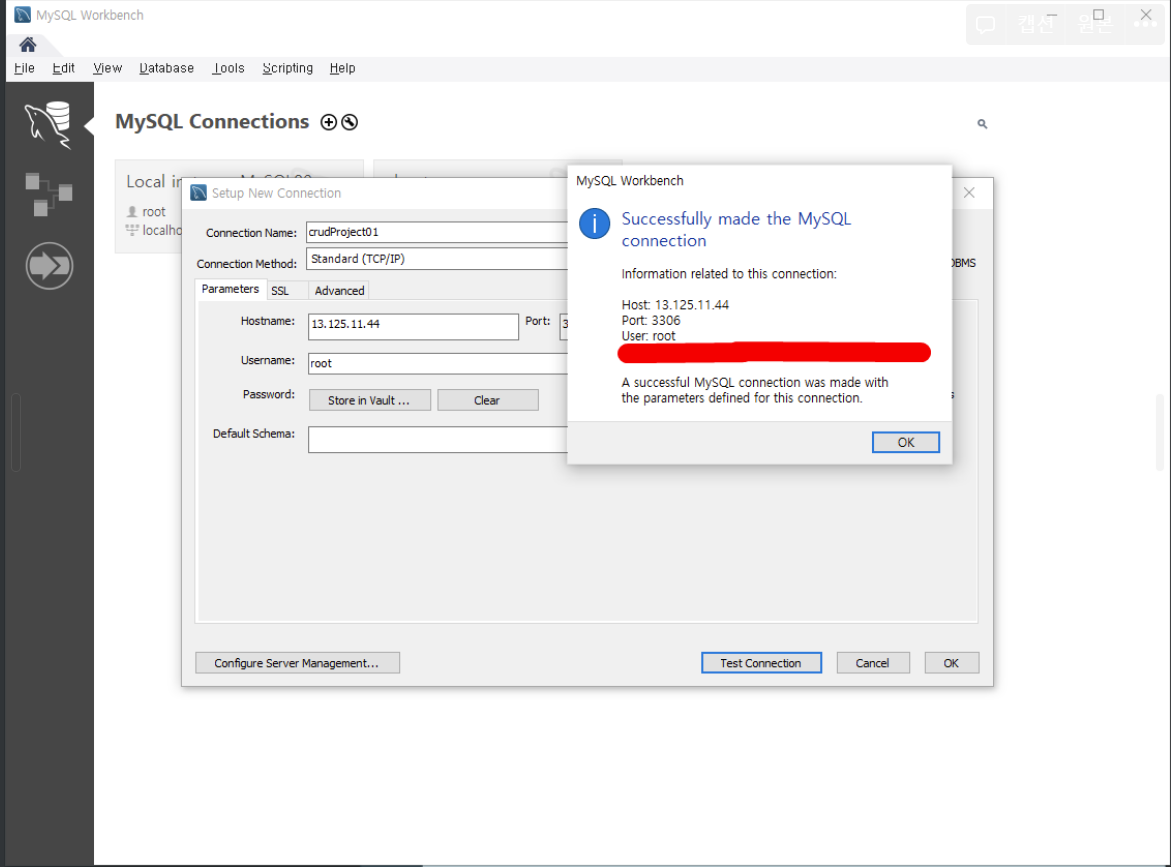Click the Username input field
Image resolution: width=1171 pixels, height=867 pixels.
click(438, 364)
